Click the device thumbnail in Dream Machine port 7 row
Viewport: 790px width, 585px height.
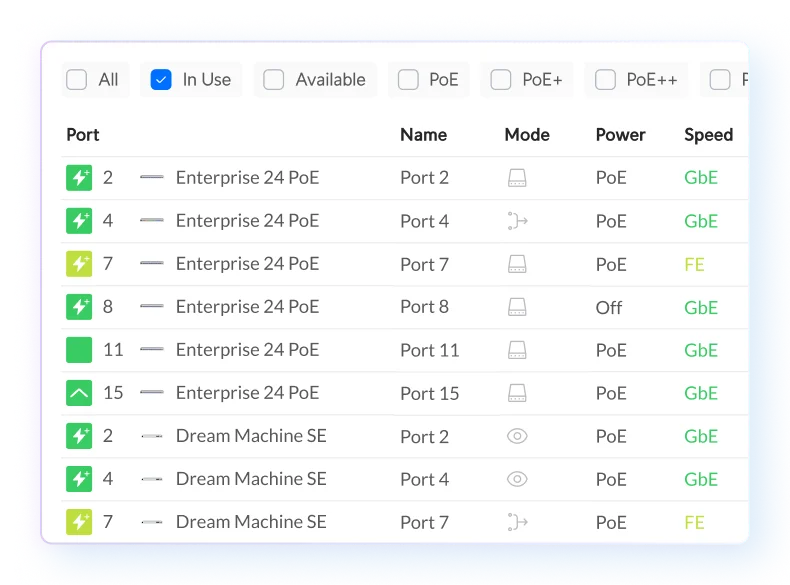[x=152, y=522]
